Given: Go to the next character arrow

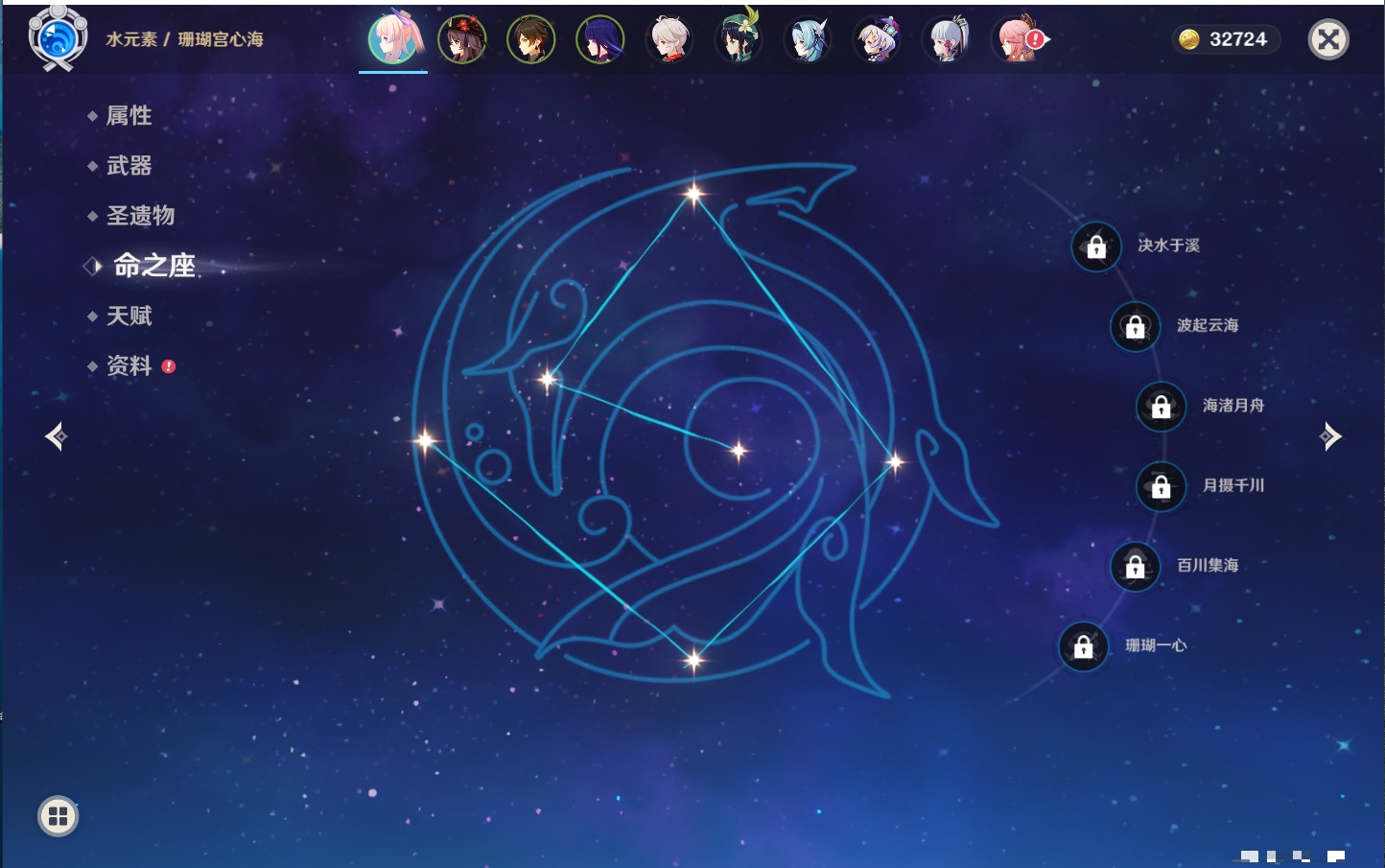Looking at the screenshot, I should (1330, 436).
